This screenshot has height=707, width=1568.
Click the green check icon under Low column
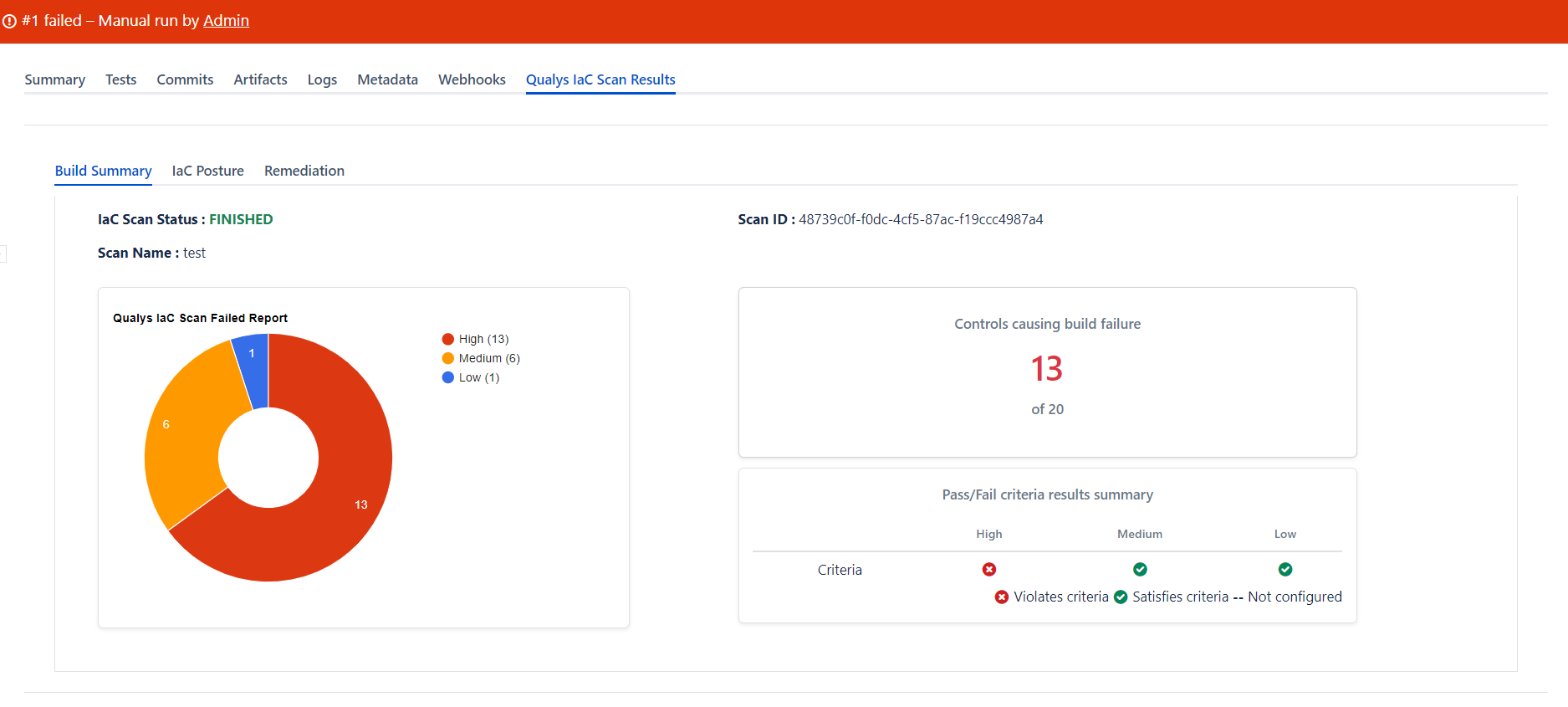coord(1285,570)
